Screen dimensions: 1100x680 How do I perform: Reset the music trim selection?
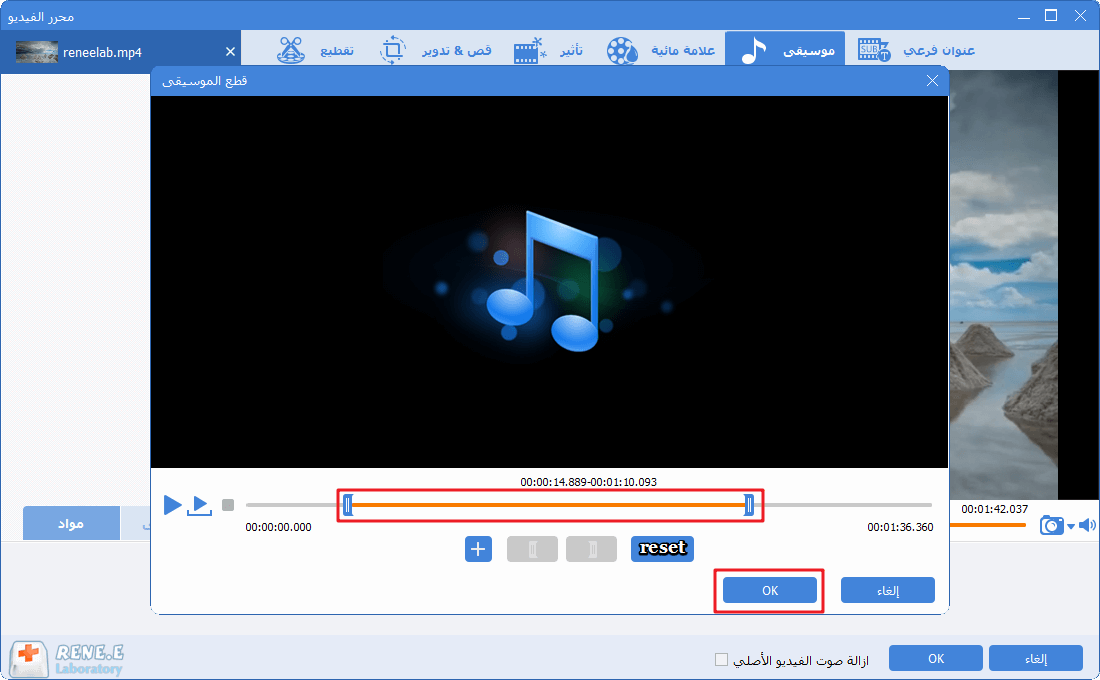662,549
